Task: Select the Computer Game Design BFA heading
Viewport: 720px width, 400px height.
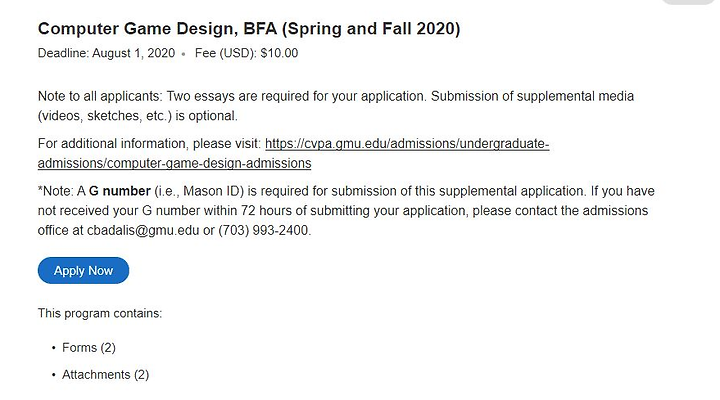Action: (249, 28)
